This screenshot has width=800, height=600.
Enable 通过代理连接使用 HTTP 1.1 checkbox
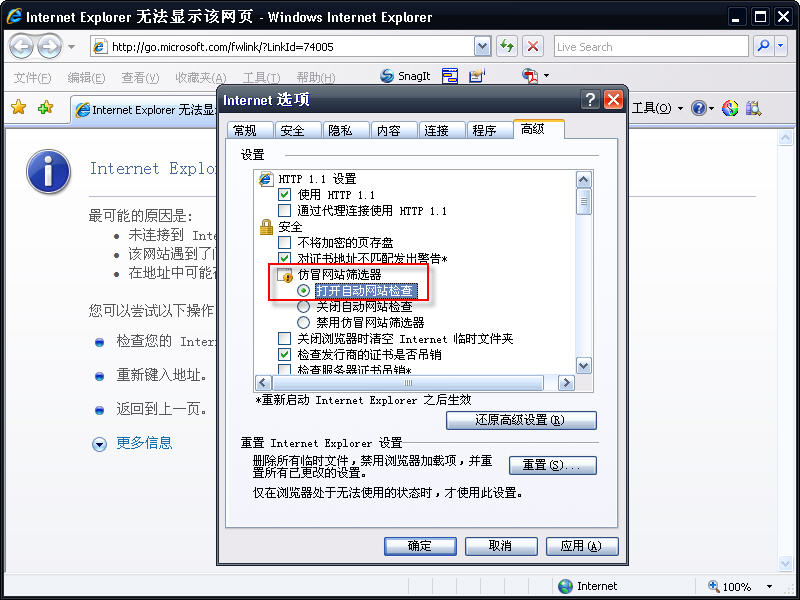point(284,211)
